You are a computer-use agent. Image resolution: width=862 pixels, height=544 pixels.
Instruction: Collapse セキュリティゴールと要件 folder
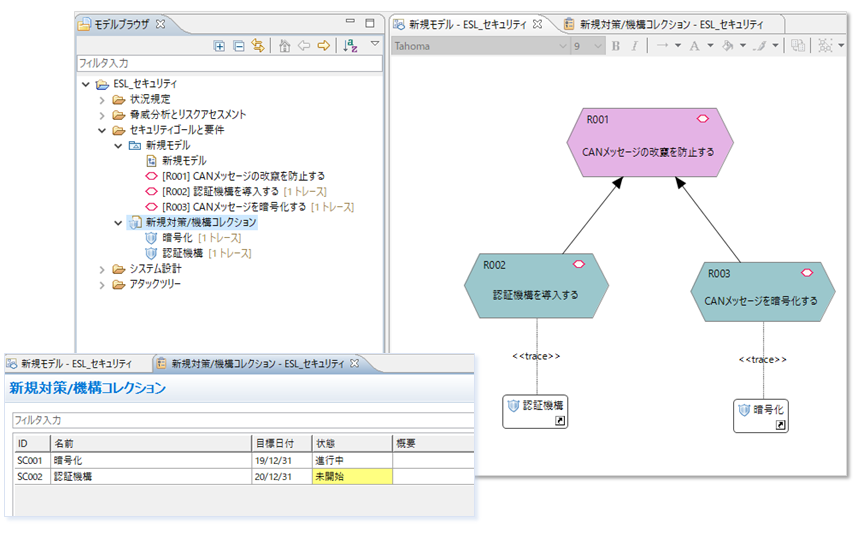point(102,130)
